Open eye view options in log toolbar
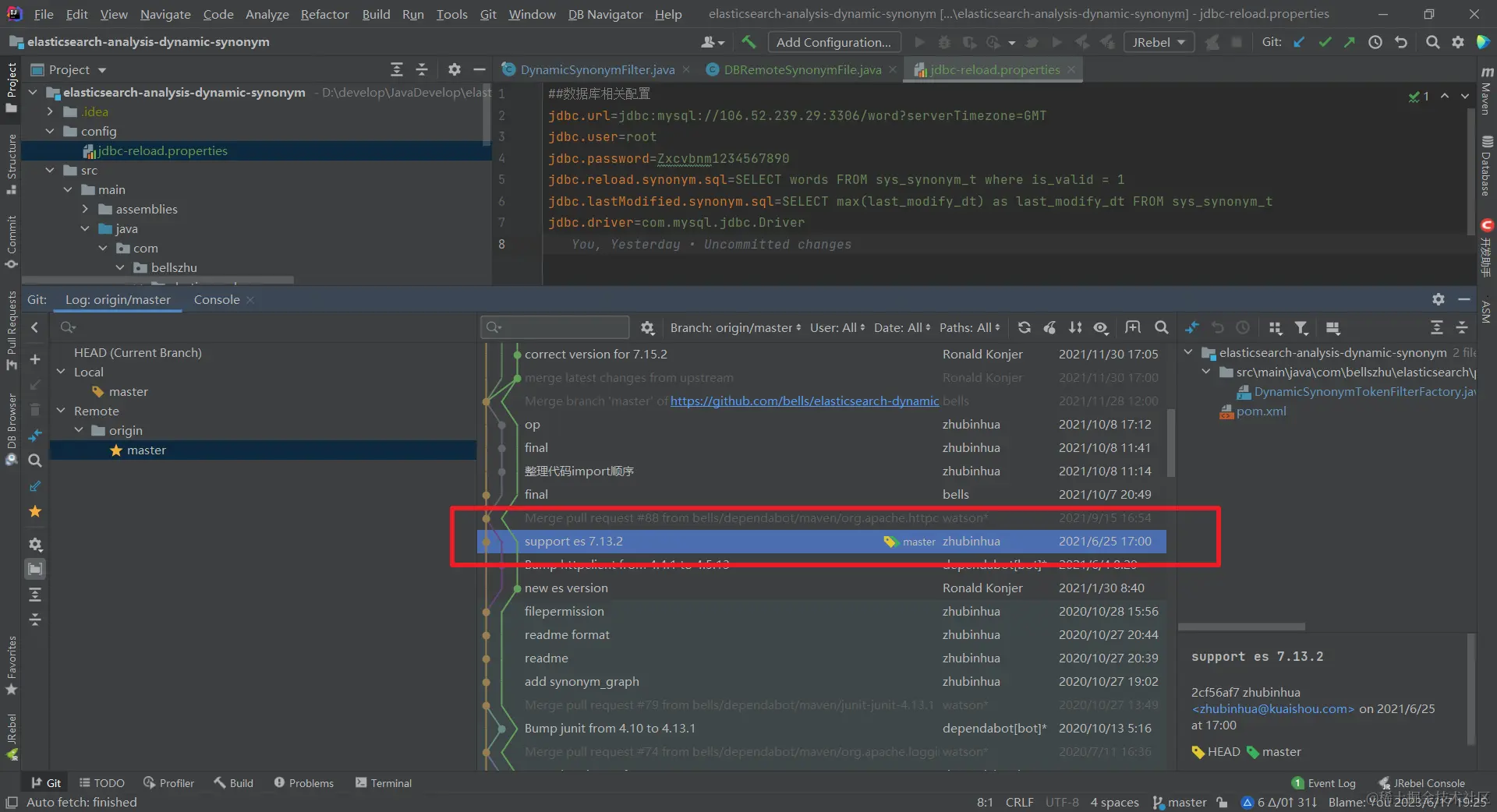This screenshot has height=812, width=1497. (1101, 328)
